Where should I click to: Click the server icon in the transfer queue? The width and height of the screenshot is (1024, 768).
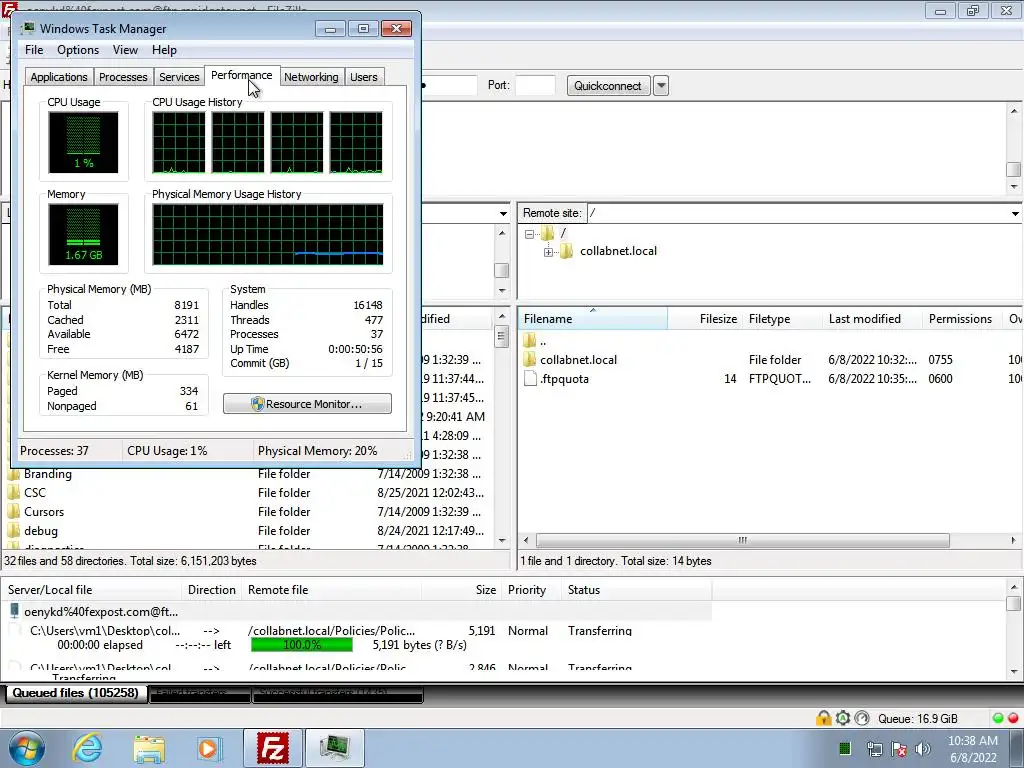point(14,611)
